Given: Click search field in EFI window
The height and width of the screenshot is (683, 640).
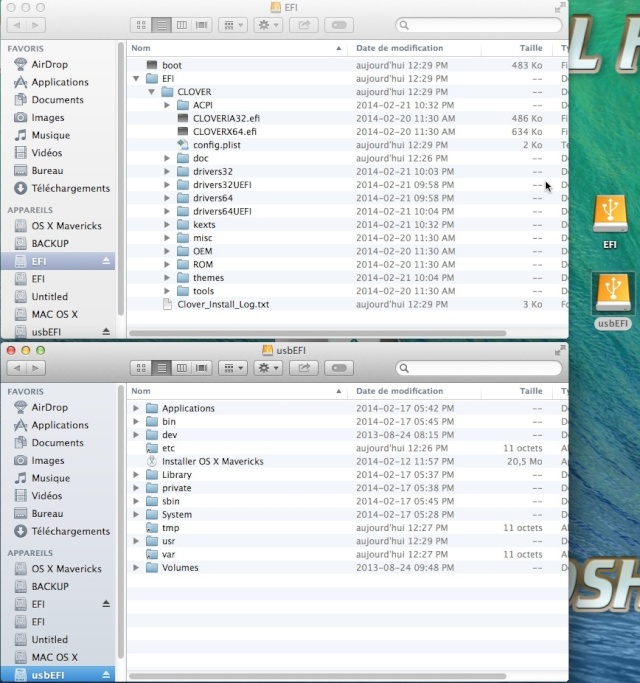Looking at the screenshot, I should 478,25.
